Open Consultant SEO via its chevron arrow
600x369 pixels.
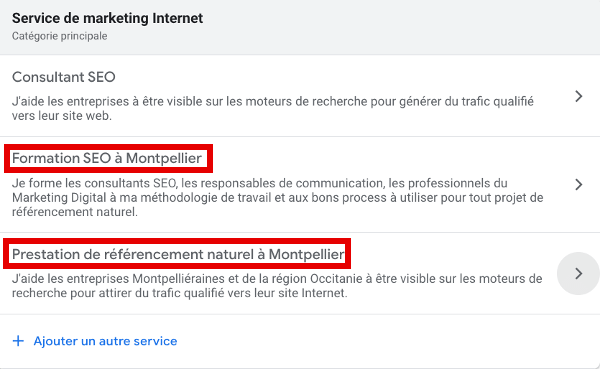tap(579, 96)
